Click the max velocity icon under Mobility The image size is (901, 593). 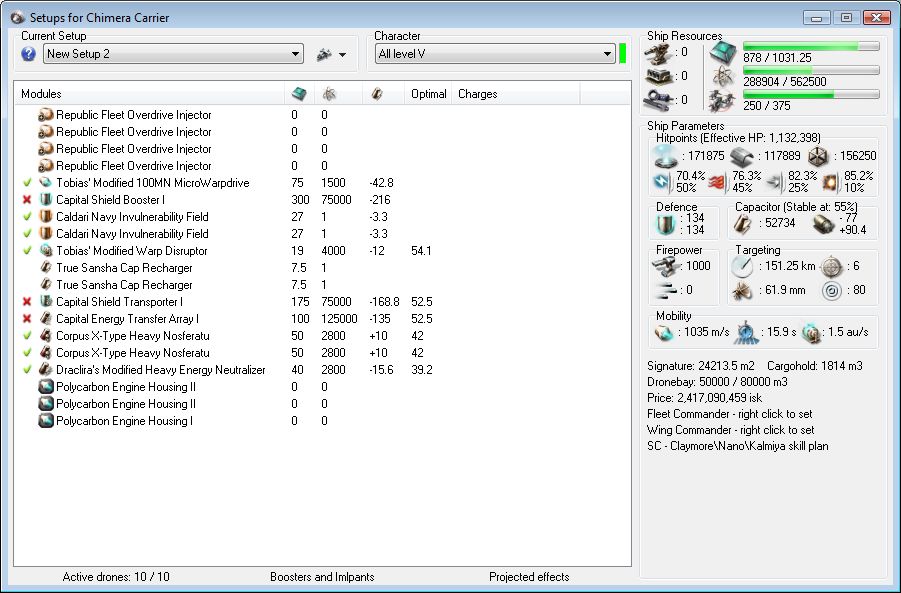click(664, 333)
